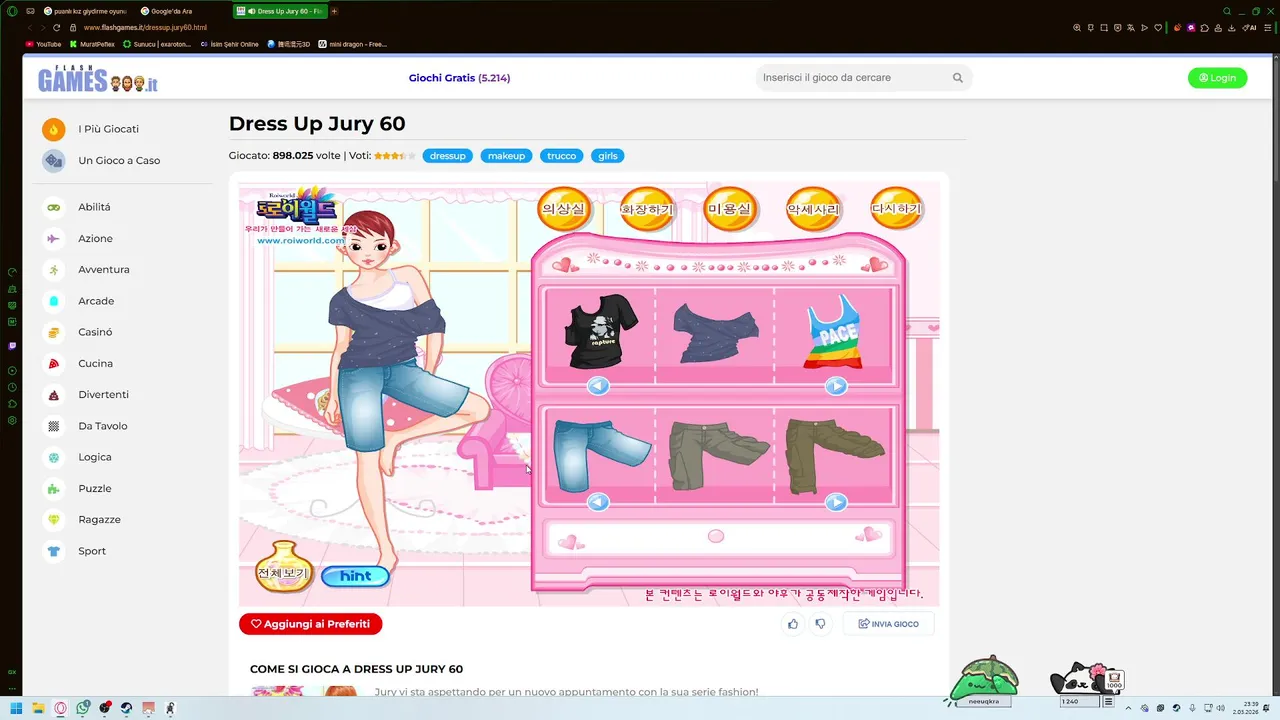Click the address bar URL
Screen dimensions: 1280x720
coord(145,28)
